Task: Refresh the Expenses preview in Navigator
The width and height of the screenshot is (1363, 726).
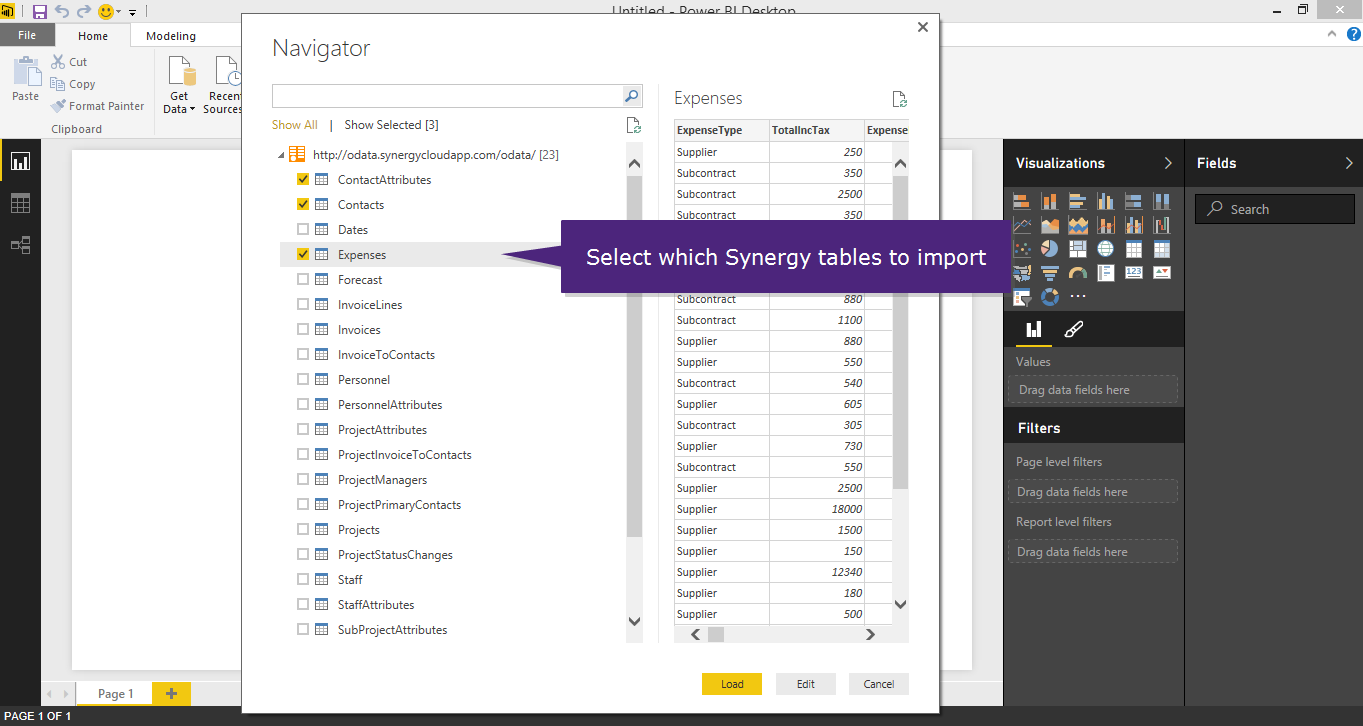Action: coord(899,99)
